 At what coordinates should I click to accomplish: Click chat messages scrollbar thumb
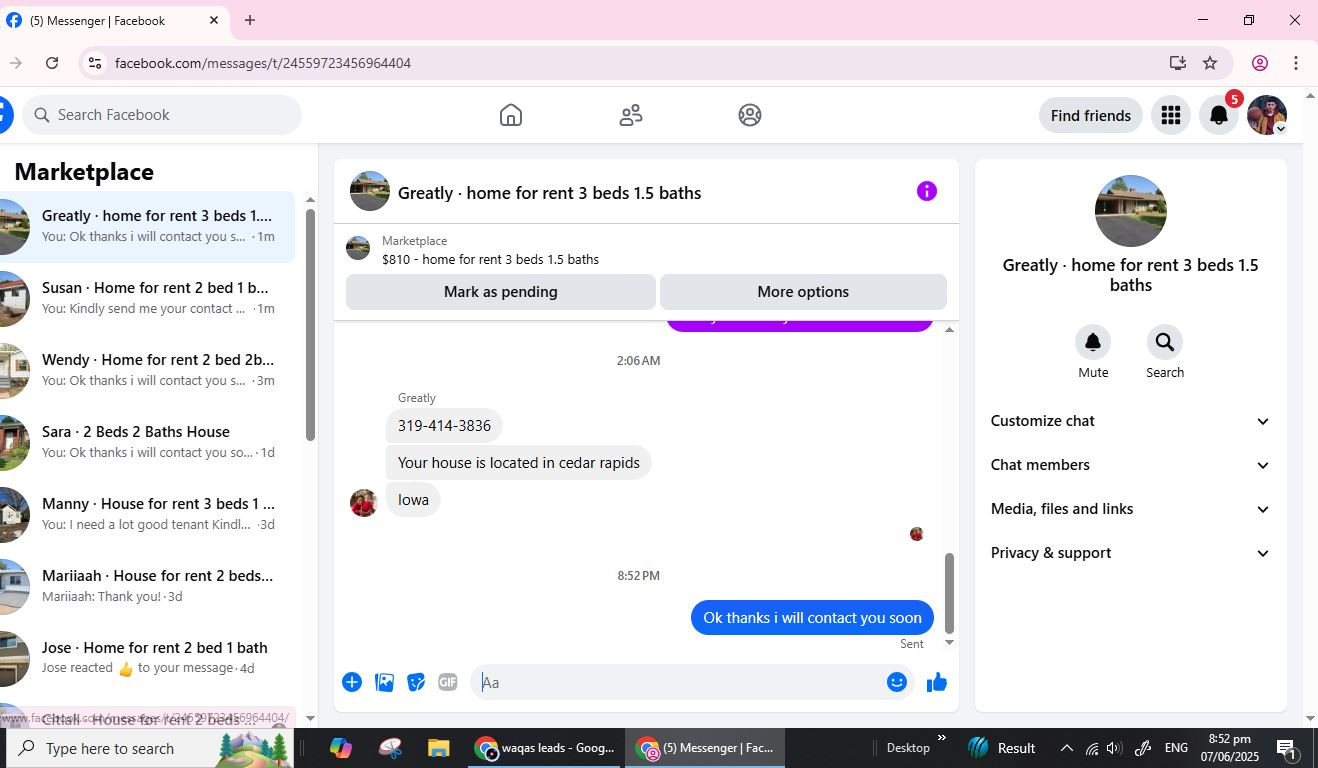coord(949,593)
